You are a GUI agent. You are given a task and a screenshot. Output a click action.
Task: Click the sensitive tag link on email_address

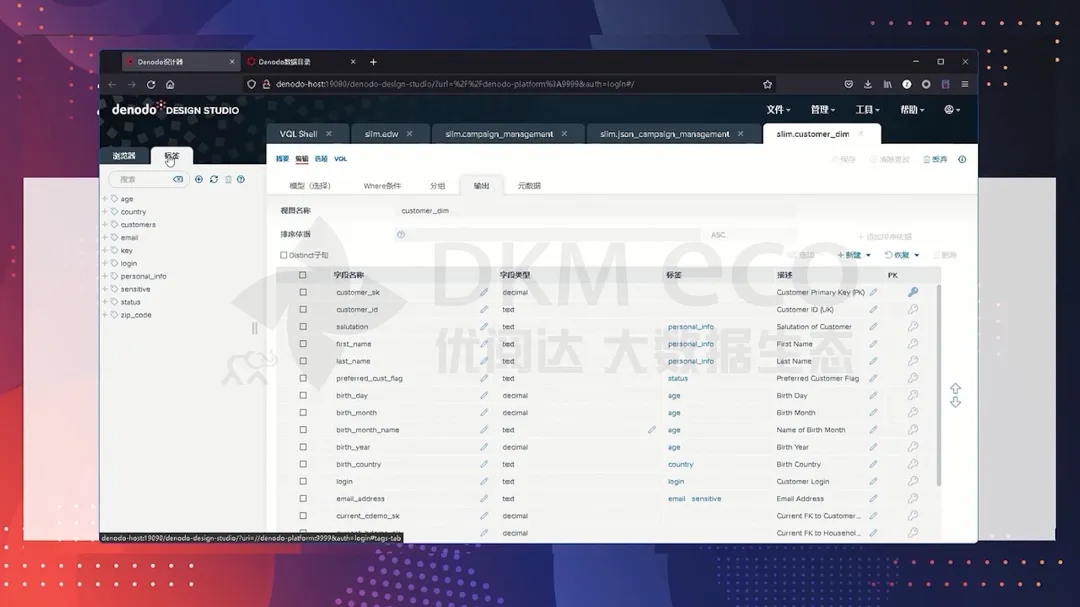coord(706,499)
